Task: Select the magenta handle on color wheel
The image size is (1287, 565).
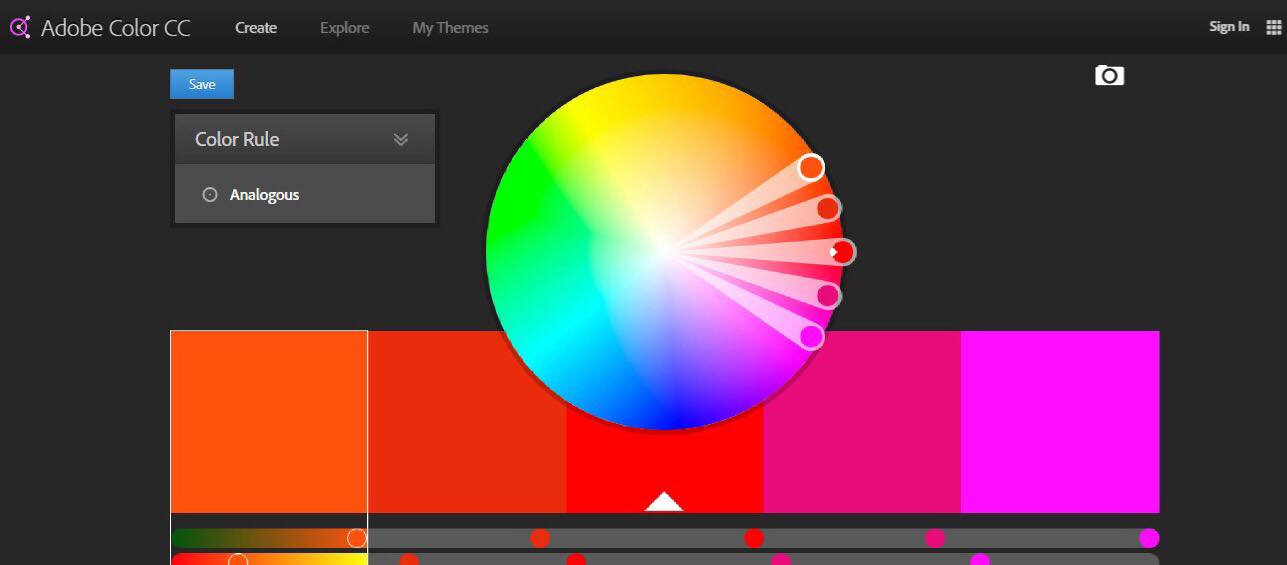Action: [812, 337]
